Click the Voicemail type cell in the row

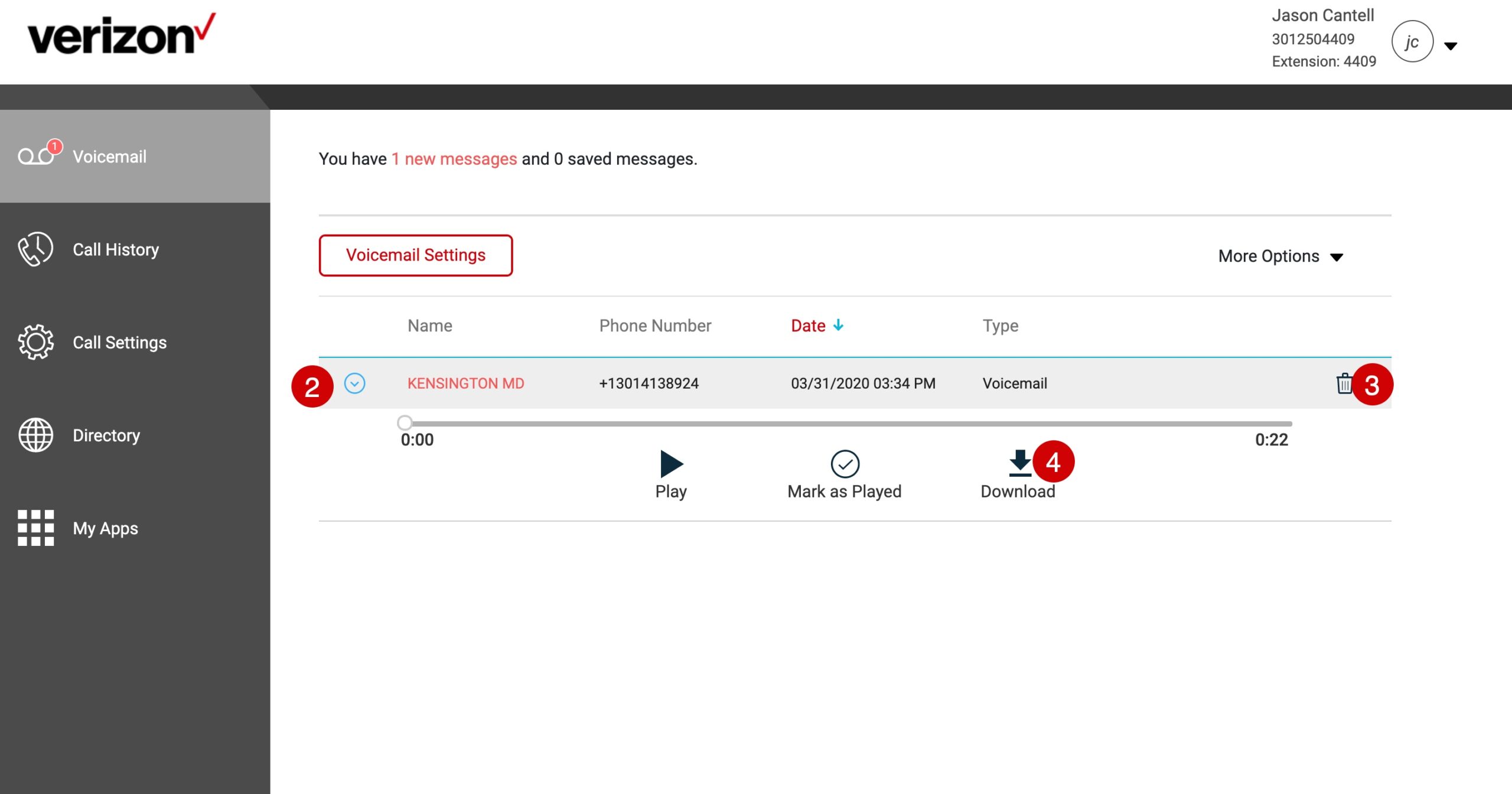click(1015, 383)
